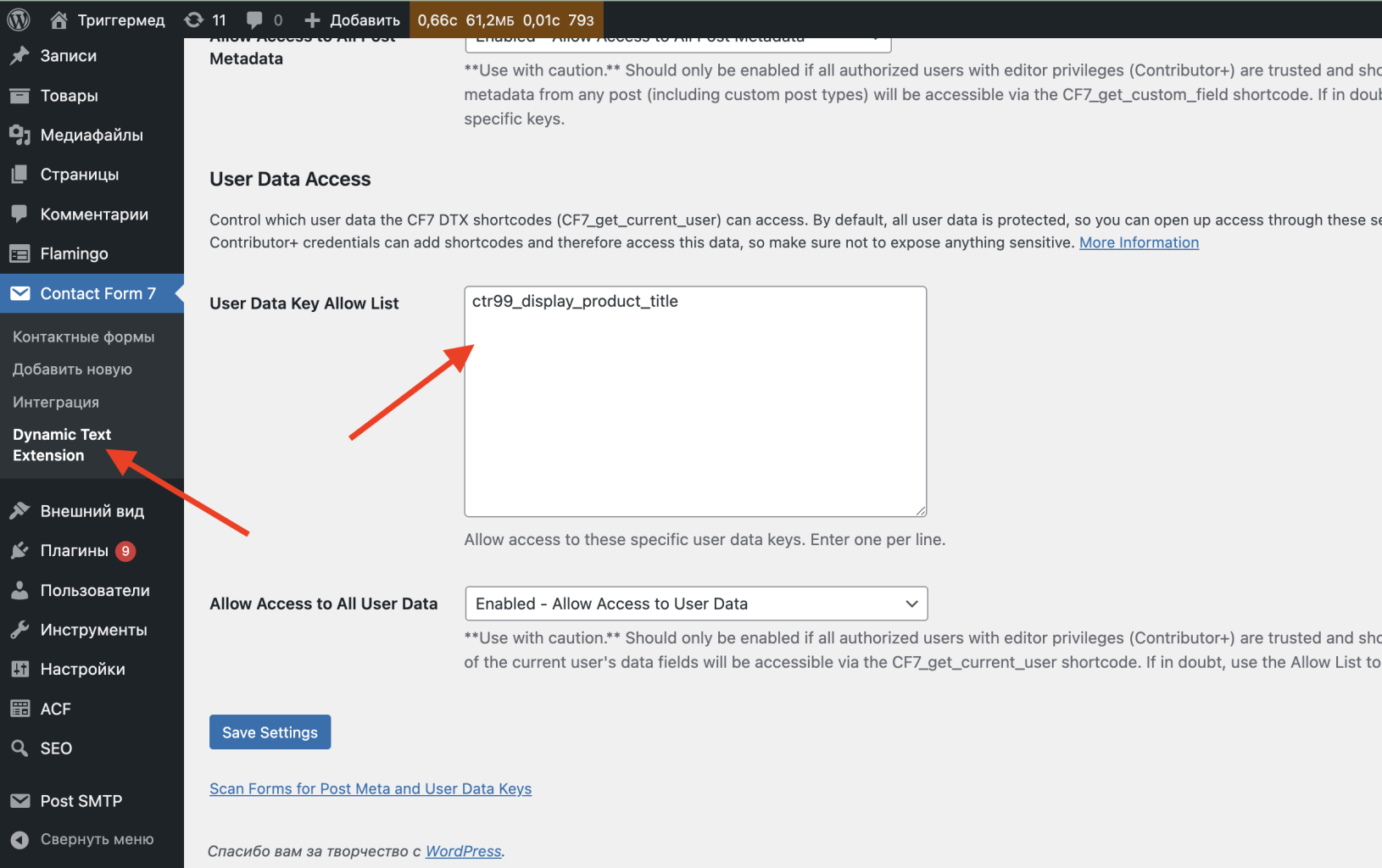Click the Комментарии speech bubble icon
Screen dimensions: 1382x868
(20, 214)
